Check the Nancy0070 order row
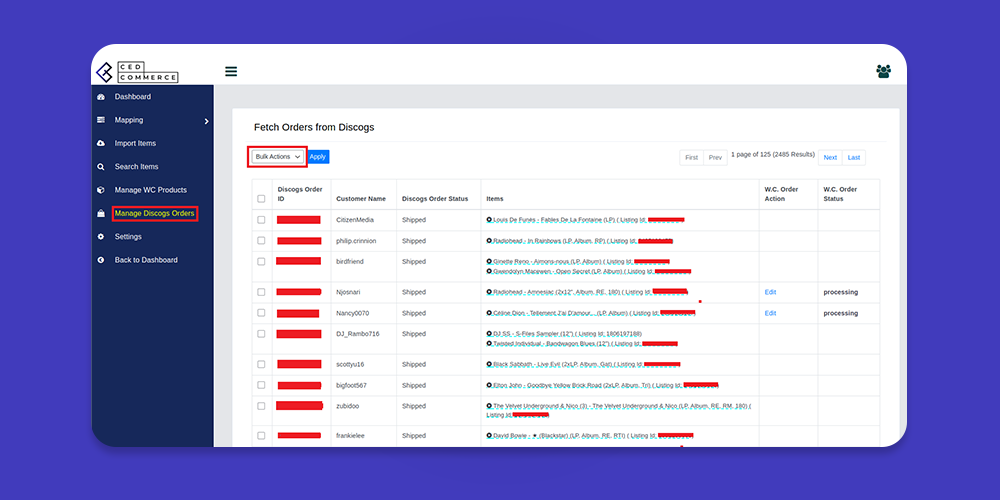 [x=261, y=313]
